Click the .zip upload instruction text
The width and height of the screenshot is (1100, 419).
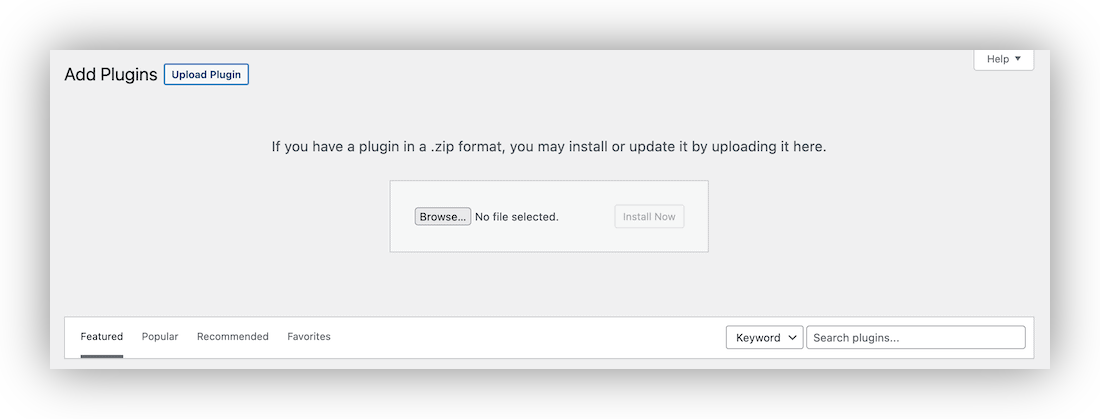tap(549, 147)
